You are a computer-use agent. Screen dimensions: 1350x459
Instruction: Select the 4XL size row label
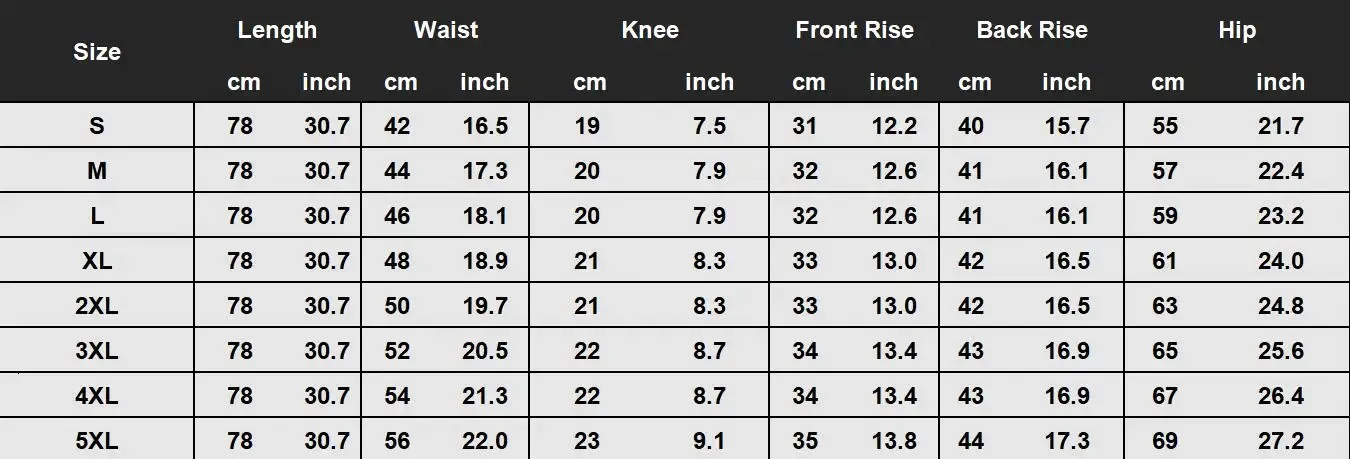click(97, 396)
